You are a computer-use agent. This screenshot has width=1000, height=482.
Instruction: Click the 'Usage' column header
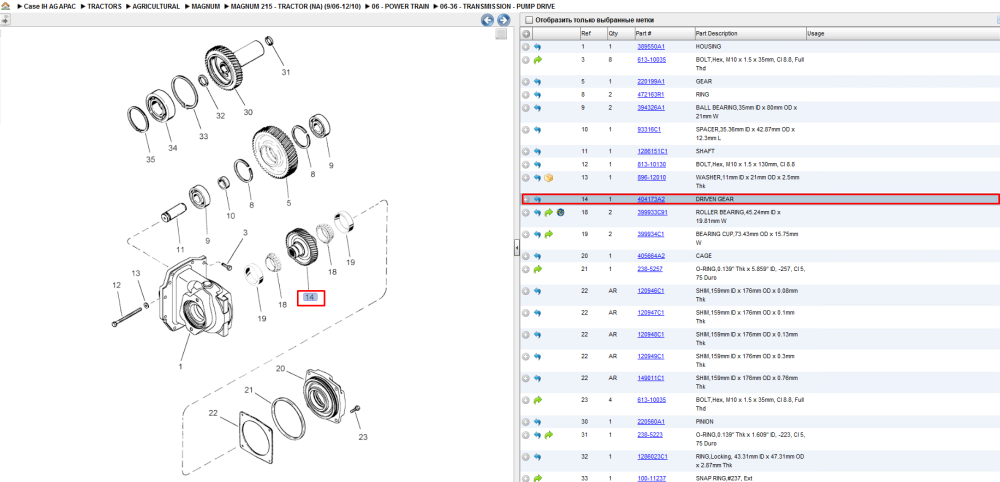[x=902, y=34]
